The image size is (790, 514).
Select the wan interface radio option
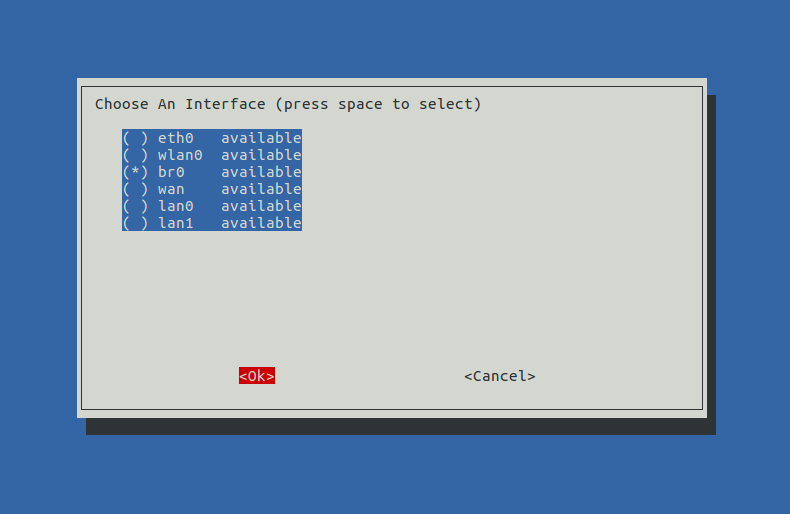pos(212,189)
